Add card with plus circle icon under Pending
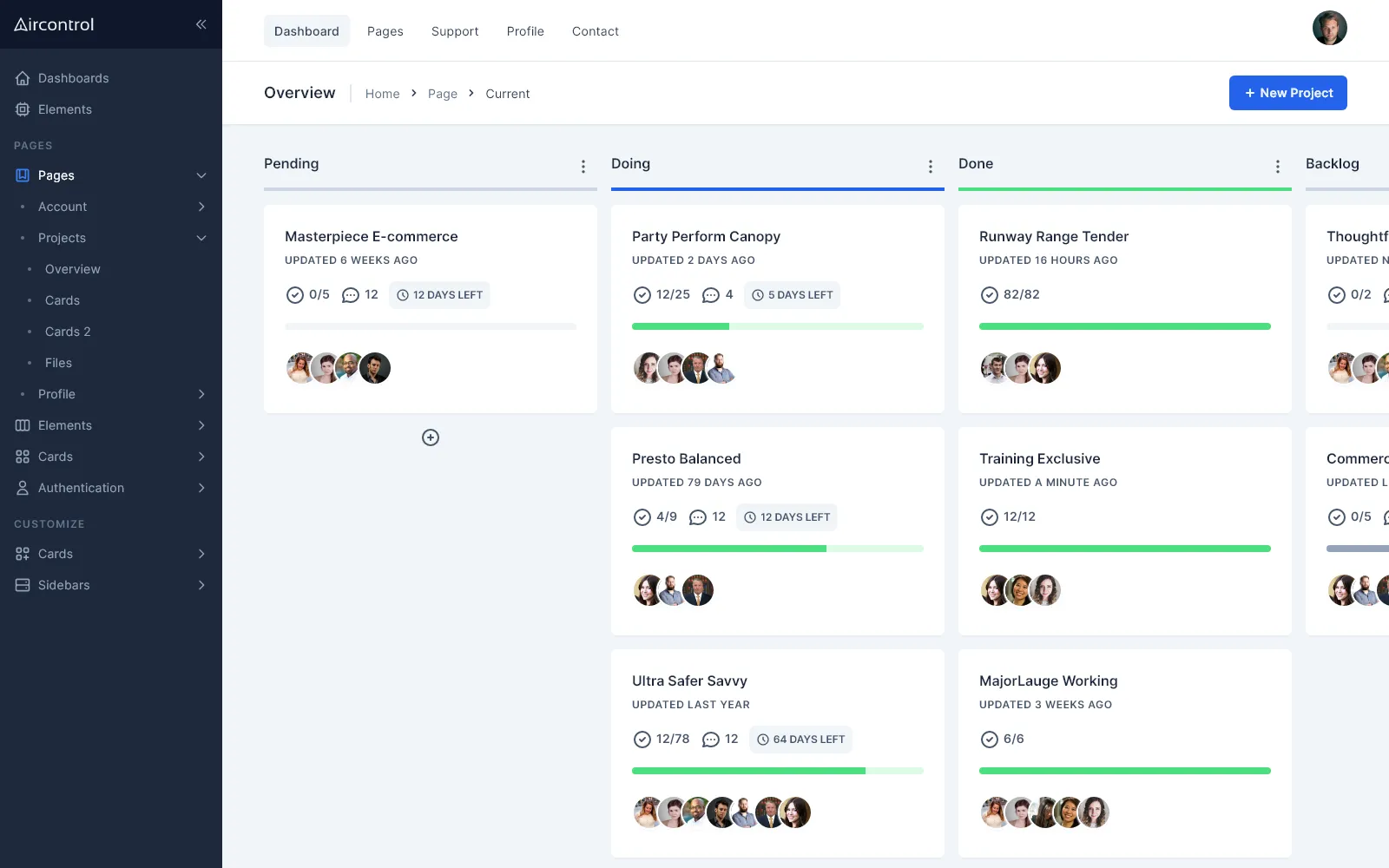Image resolution: width=1389 pixels, height=868 pixels. (x=431, y=437)
